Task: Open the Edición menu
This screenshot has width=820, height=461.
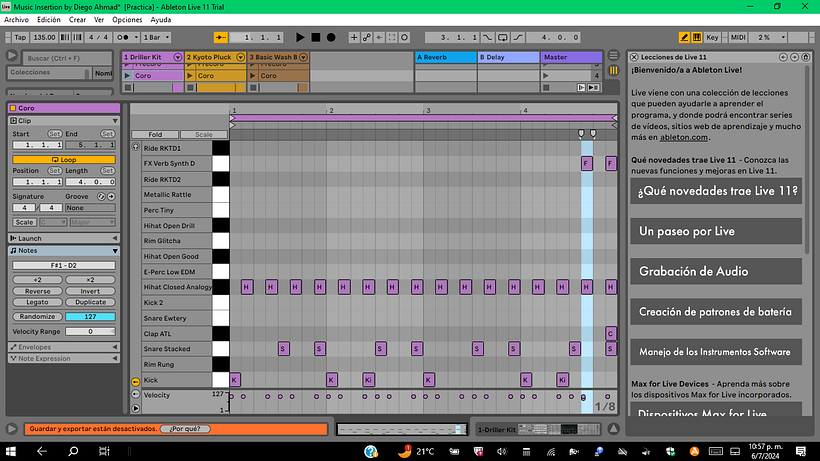Action: [49, 20]
